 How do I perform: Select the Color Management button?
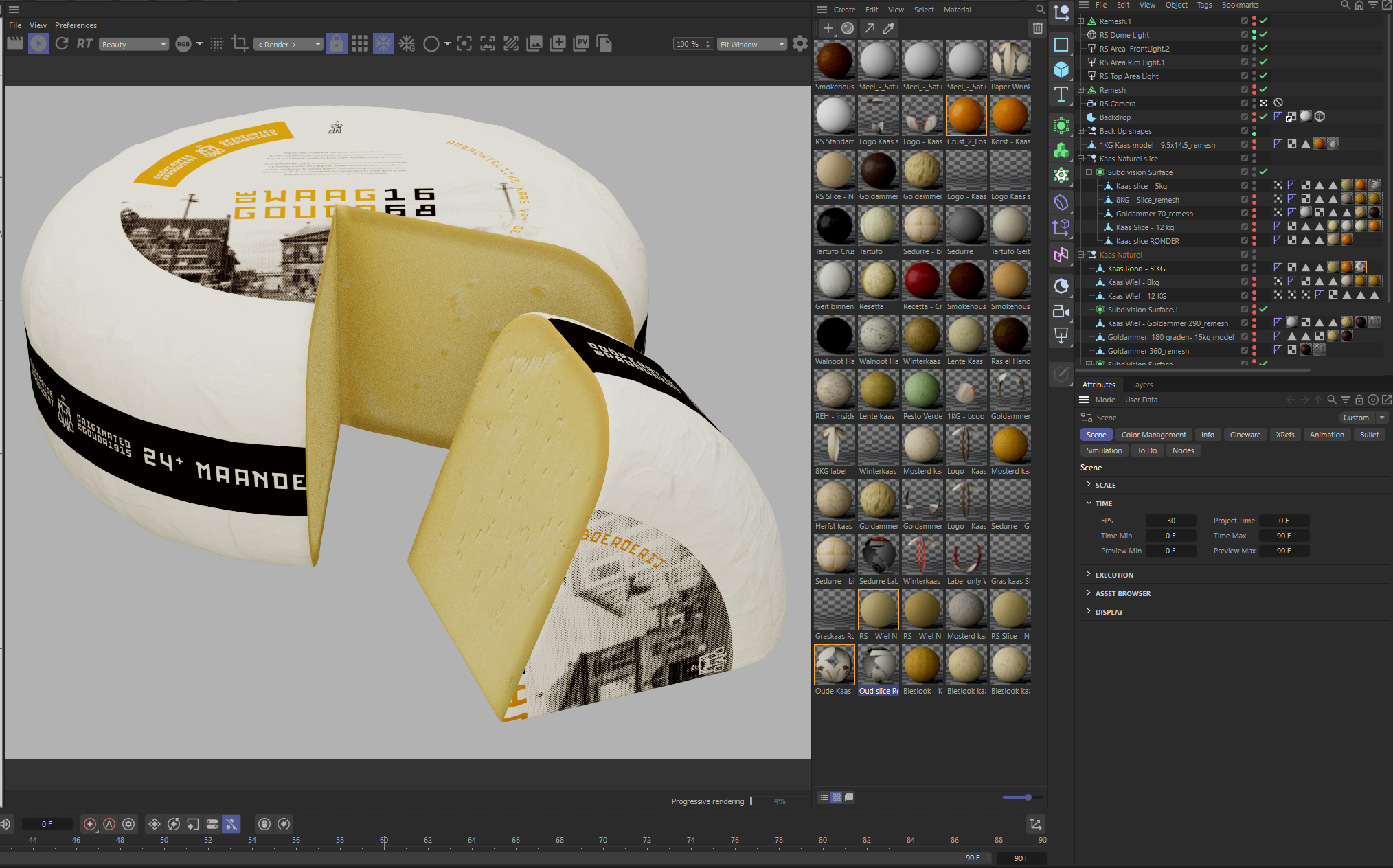pyautogui.click(x=1153, y=435)
